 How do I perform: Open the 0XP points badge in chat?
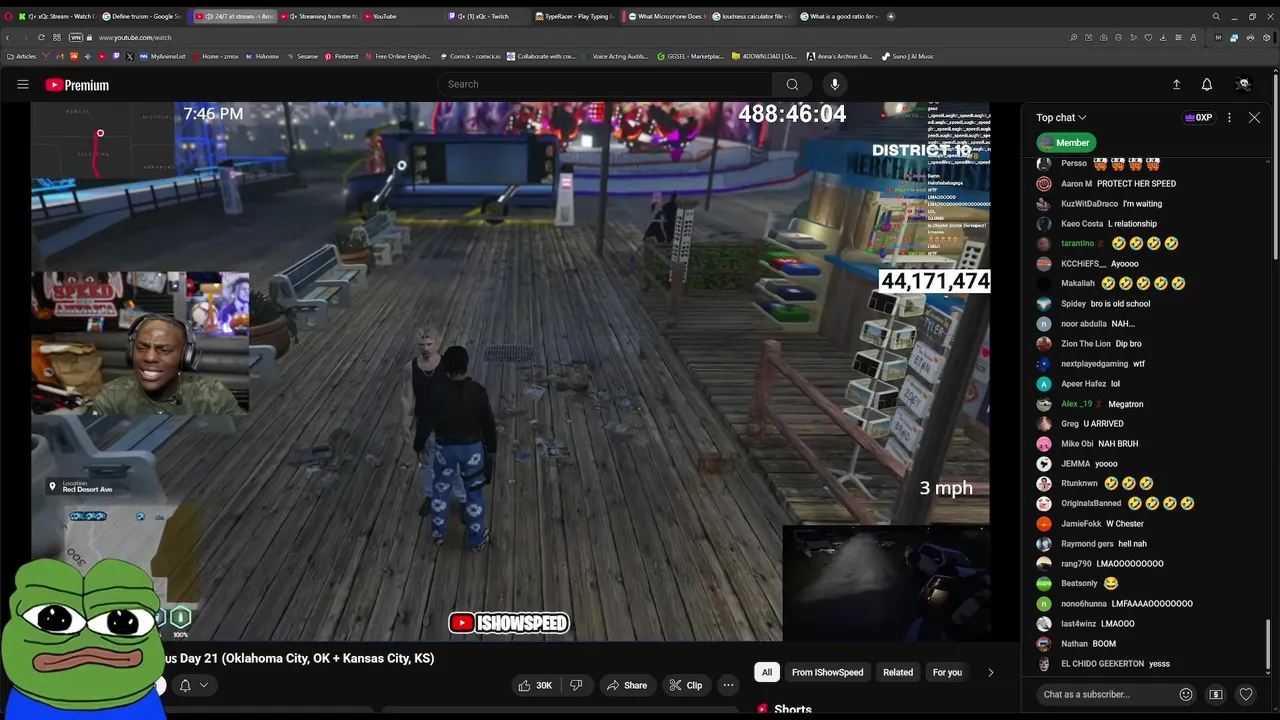point(1198,117)
